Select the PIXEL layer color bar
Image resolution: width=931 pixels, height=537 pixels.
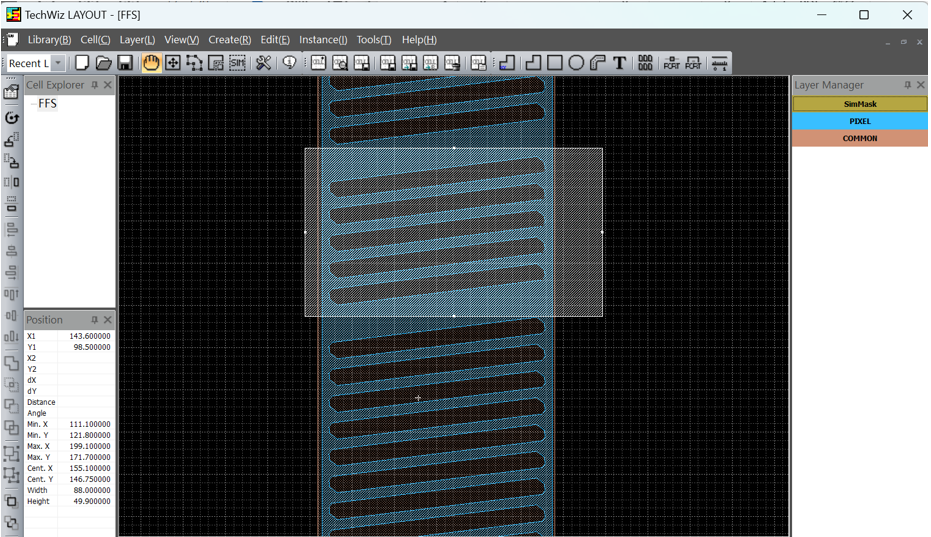point(859,121)
